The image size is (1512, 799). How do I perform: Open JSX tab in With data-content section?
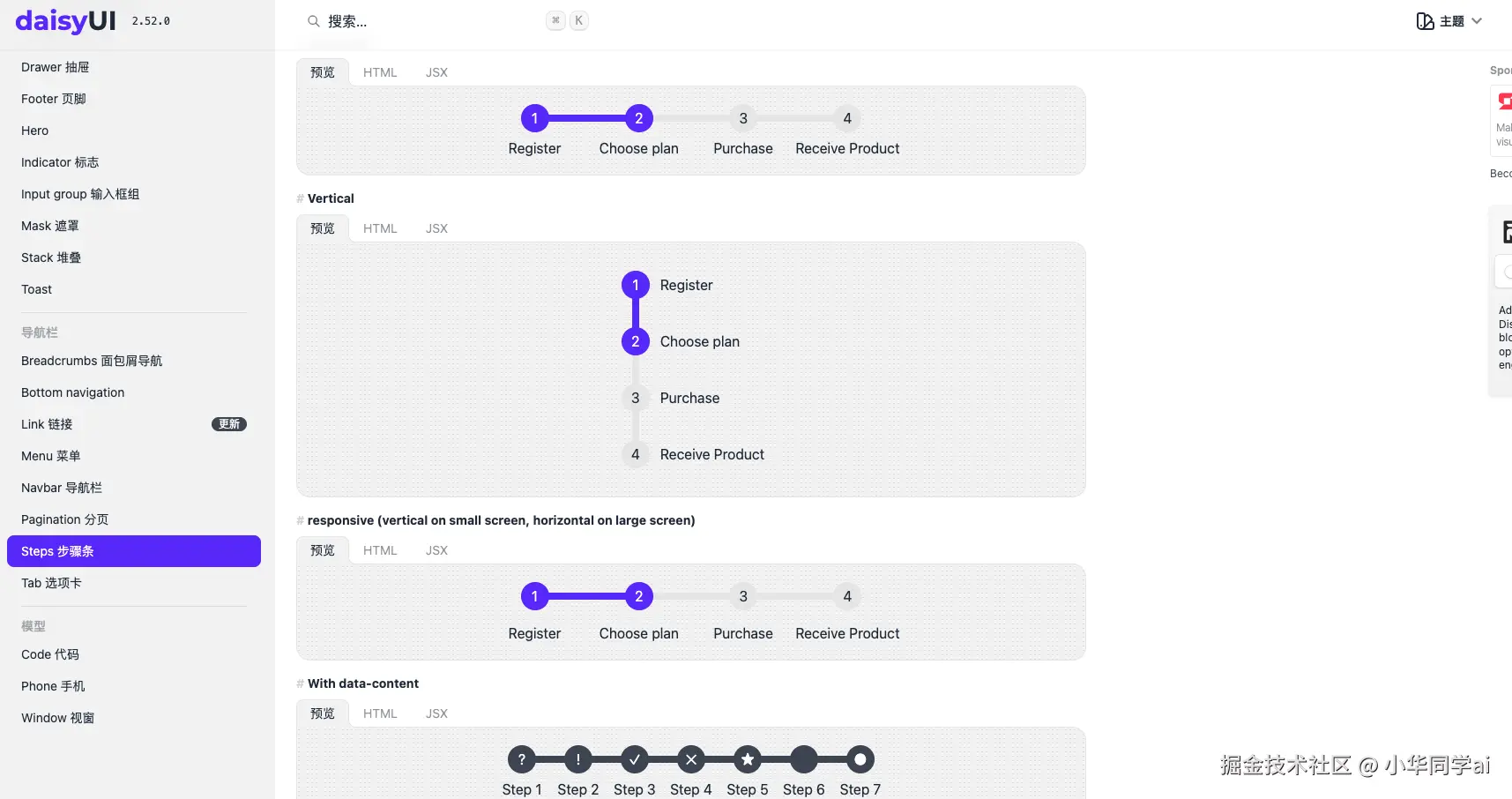[x=436, y=713]
